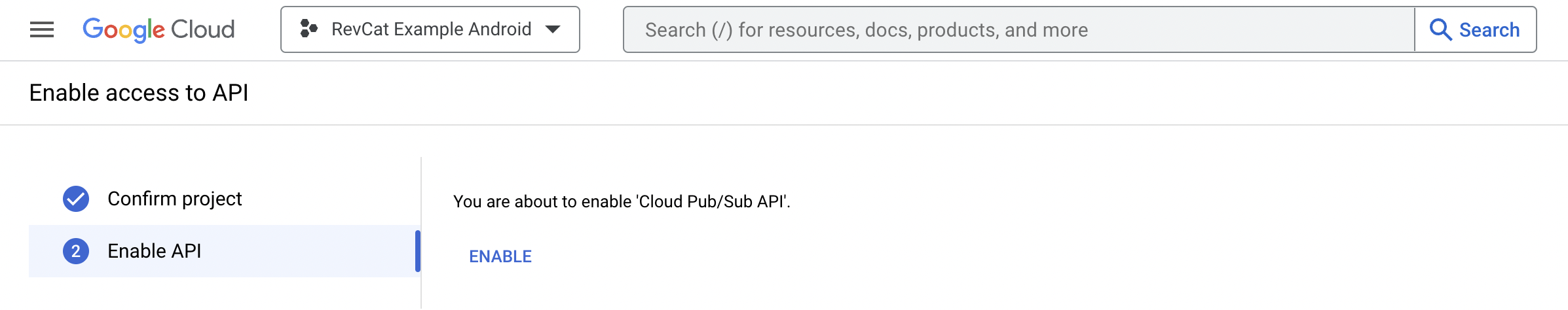The width and height of the screenshot is (1568, 310).
Task: Click the Google Cloud logo
Action: (x=159, y=29)
